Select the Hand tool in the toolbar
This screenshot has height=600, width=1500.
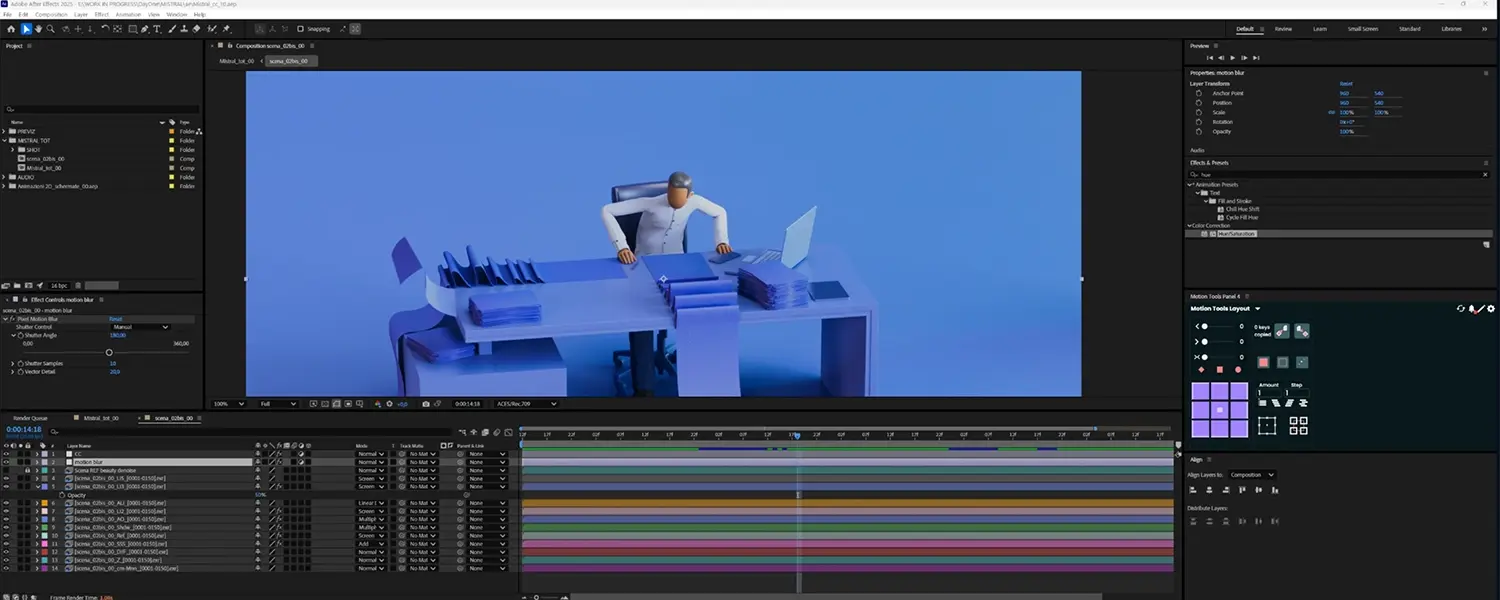(39, 29)
